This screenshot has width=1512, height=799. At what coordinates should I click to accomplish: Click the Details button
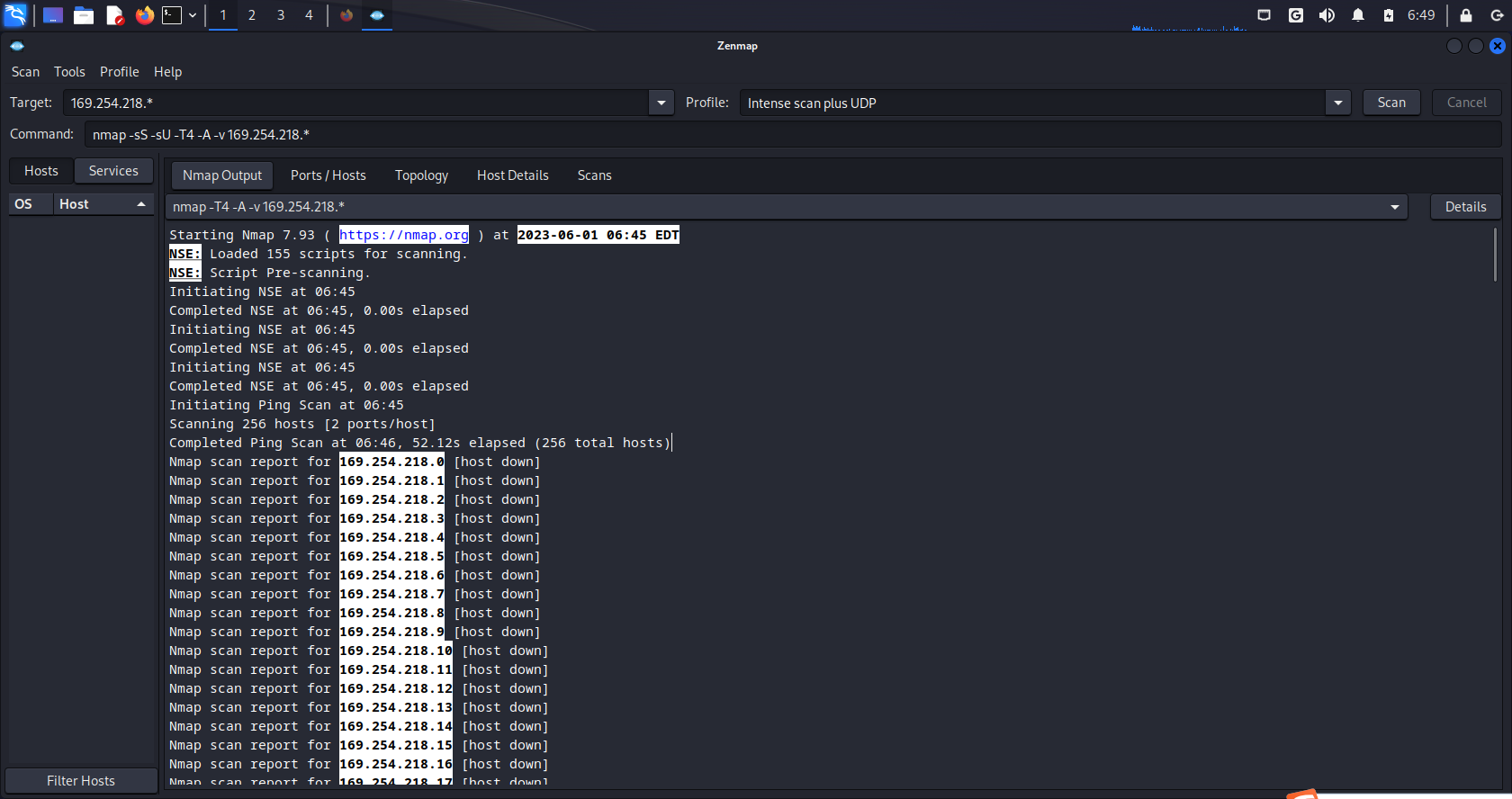pos(1466,207)
